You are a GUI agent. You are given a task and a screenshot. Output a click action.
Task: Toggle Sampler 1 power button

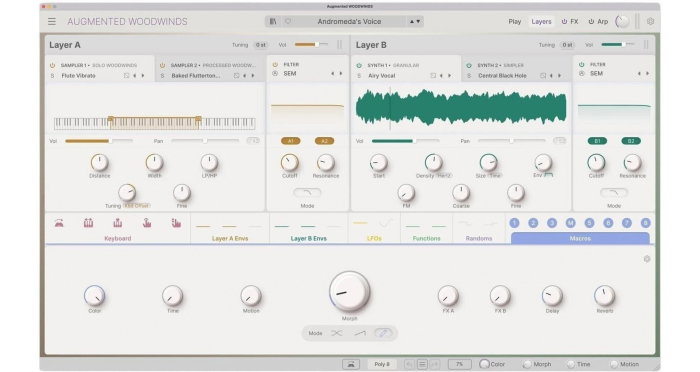(x=52, y=65)
